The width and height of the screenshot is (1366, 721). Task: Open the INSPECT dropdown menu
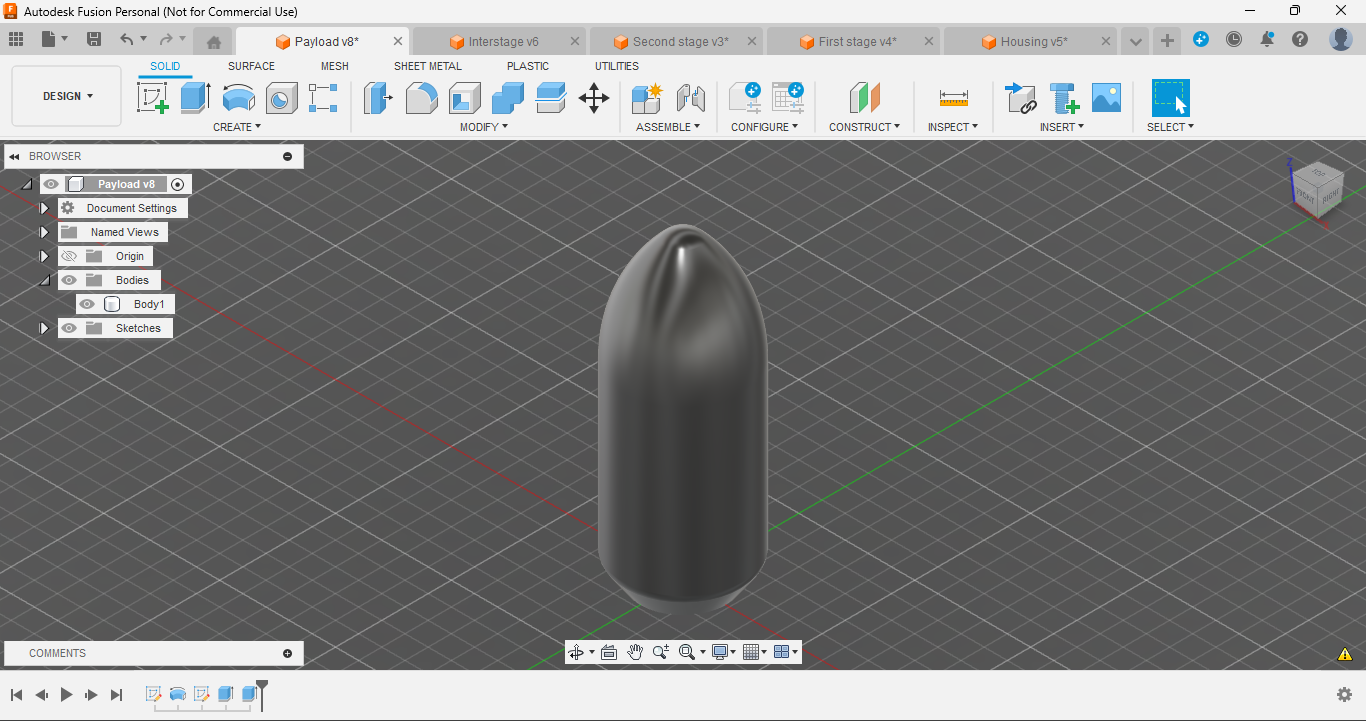click(953, 127)
